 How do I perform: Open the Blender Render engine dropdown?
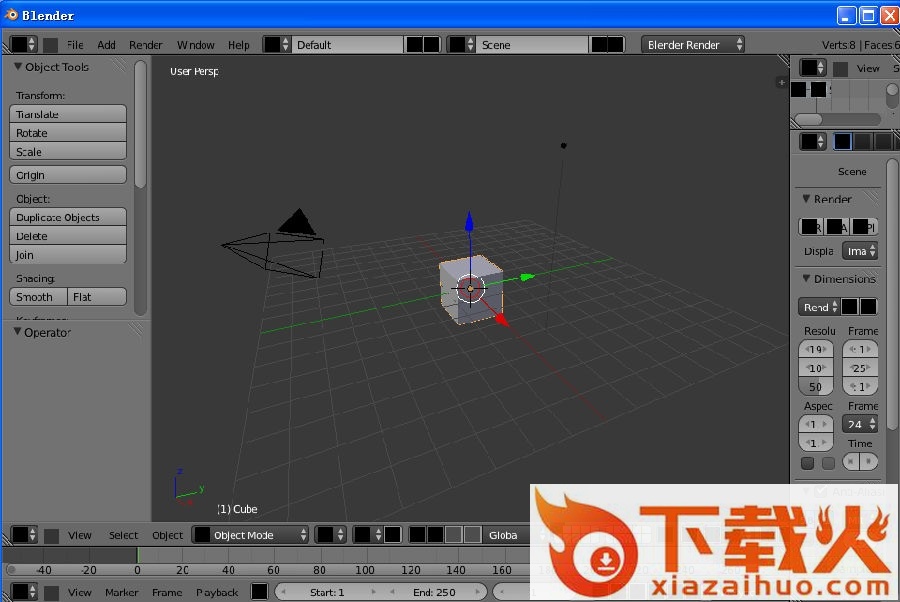pyautogui.click(x=693, y=45)
